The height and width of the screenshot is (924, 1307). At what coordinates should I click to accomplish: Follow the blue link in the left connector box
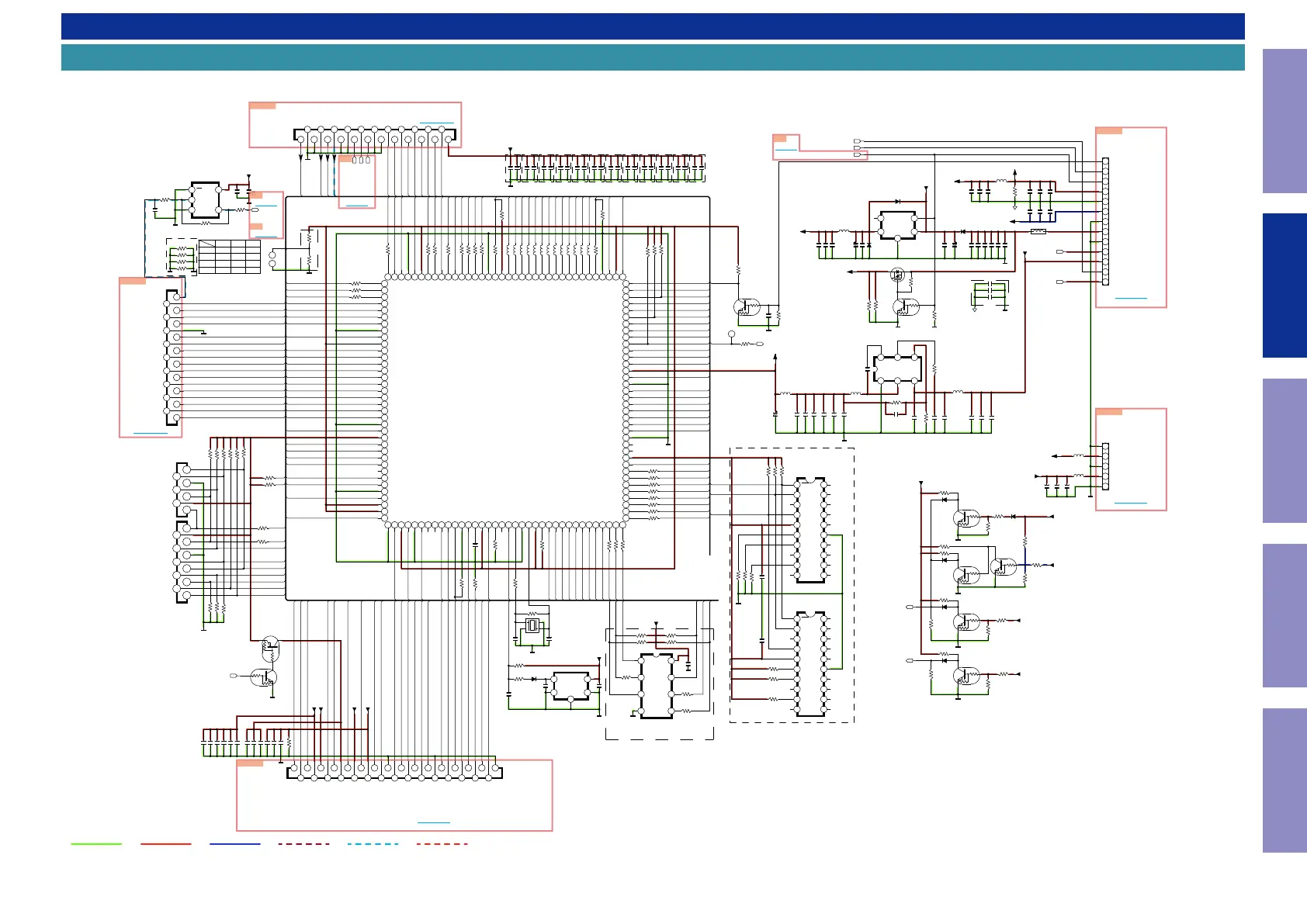click(x=151, y=433)
